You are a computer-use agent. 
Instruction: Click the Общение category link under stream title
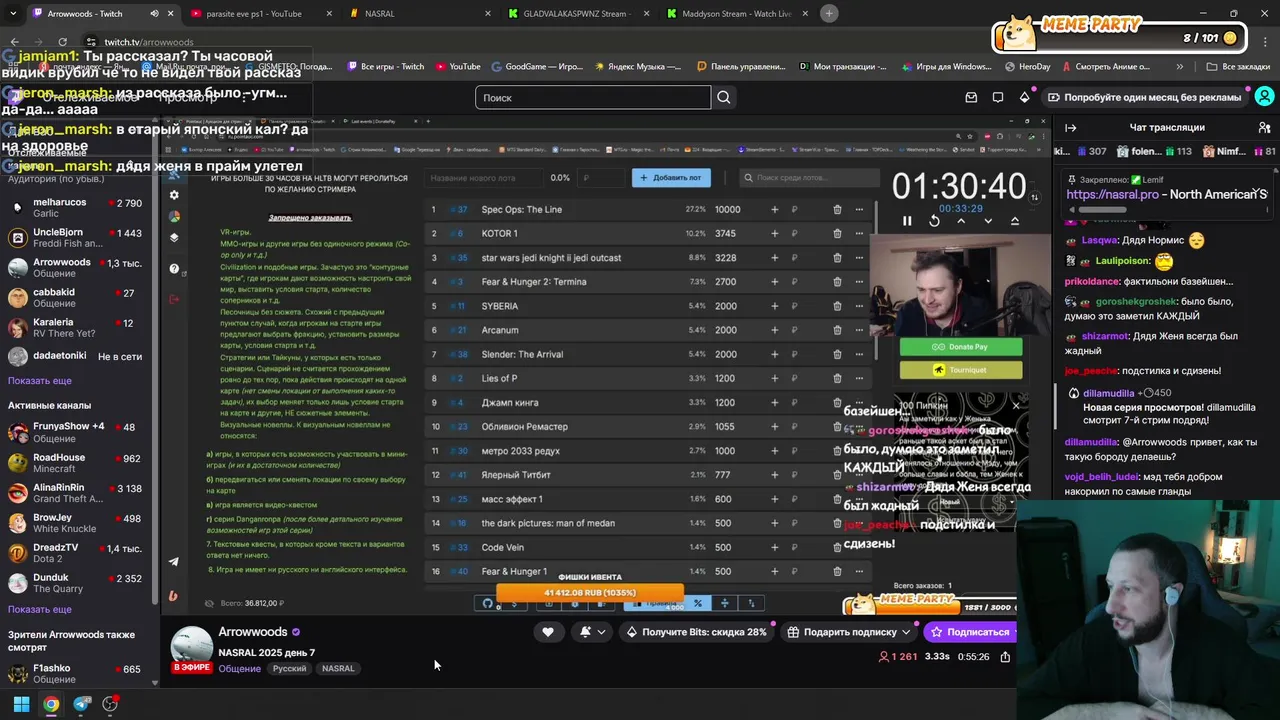point(239,669)
